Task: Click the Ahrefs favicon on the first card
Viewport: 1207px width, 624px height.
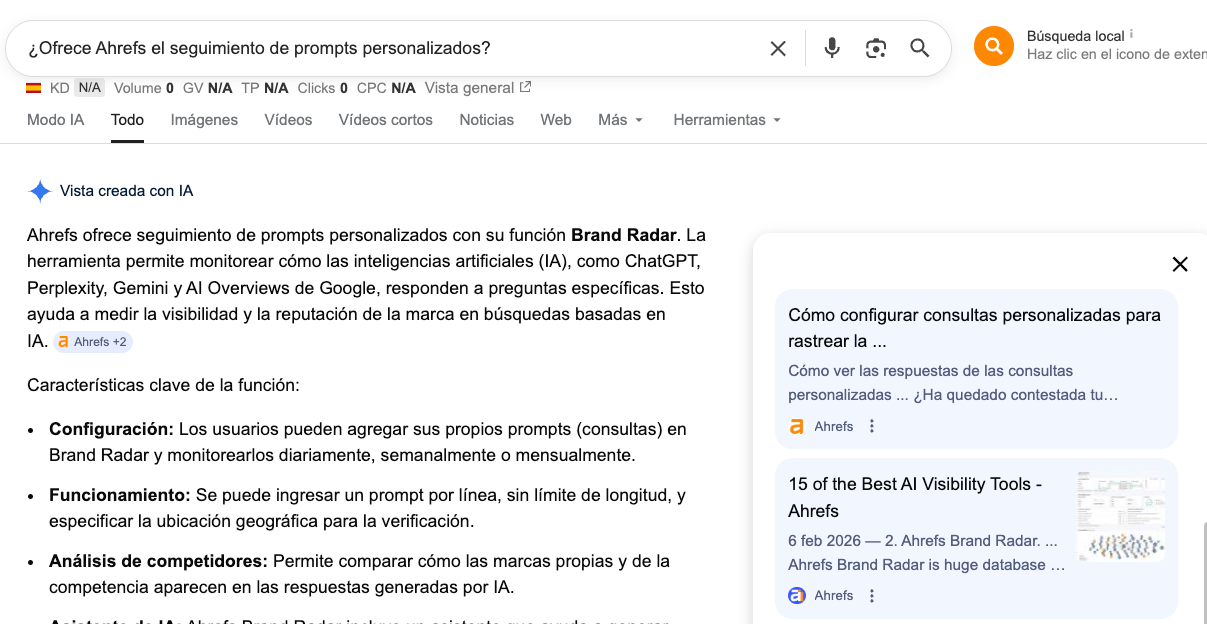Action: click(x=796, y=425)
